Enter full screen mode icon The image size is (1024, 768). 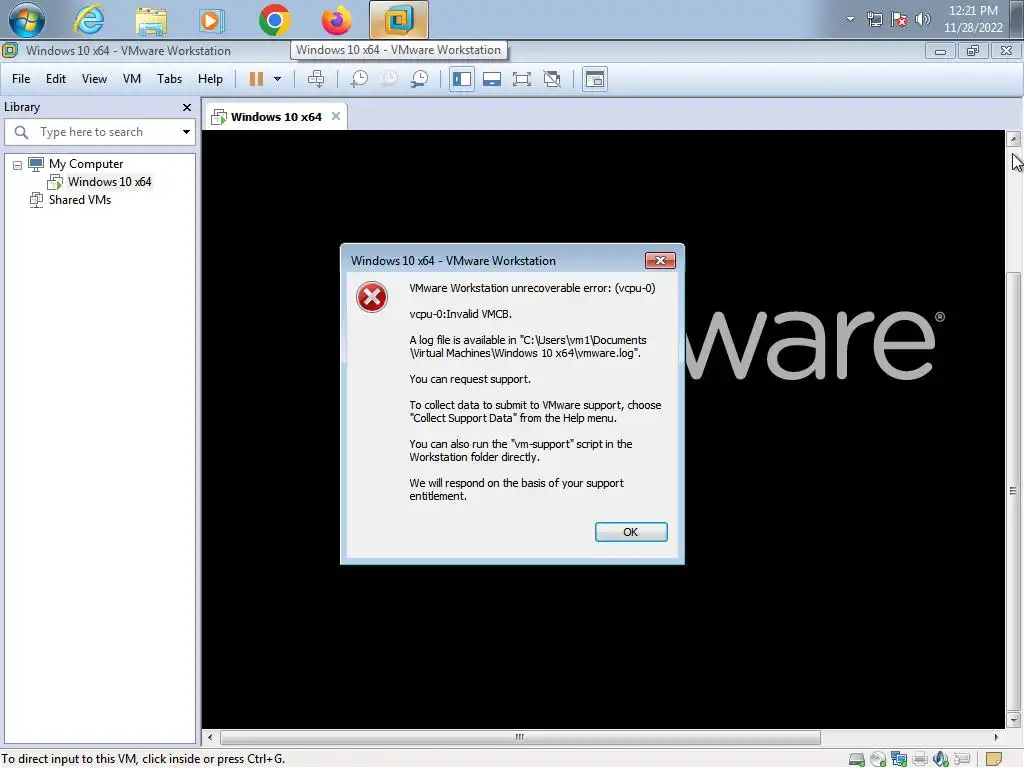[x=522, y=79]
